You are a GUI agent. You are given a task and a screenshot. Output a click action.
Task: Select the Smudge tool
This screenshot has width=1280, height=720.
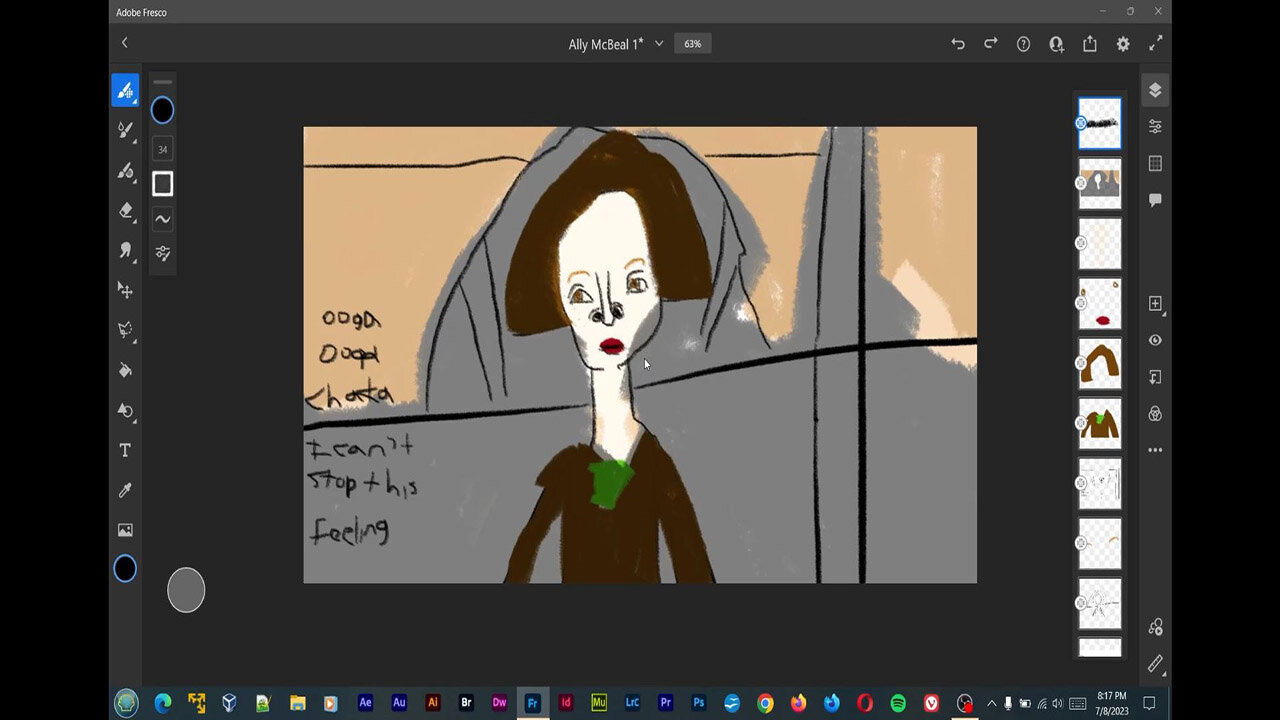coord(125,250)
